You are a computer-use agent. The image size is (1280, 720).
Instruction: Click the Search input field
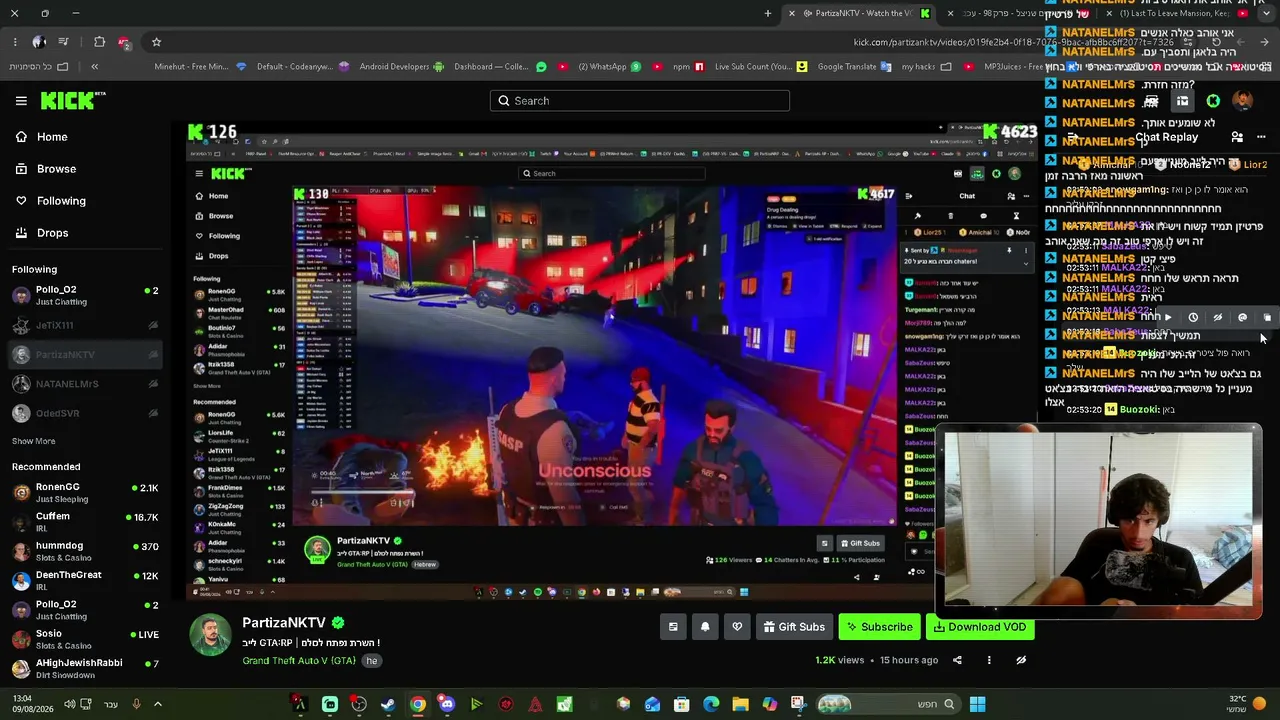pos(640,101)
